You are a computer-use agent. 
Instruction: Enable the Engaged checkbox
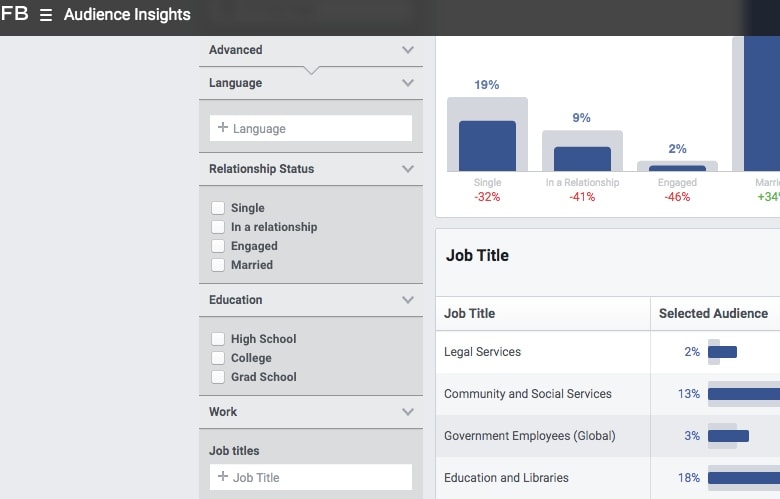pyautogui.click(x=218, y=246)
